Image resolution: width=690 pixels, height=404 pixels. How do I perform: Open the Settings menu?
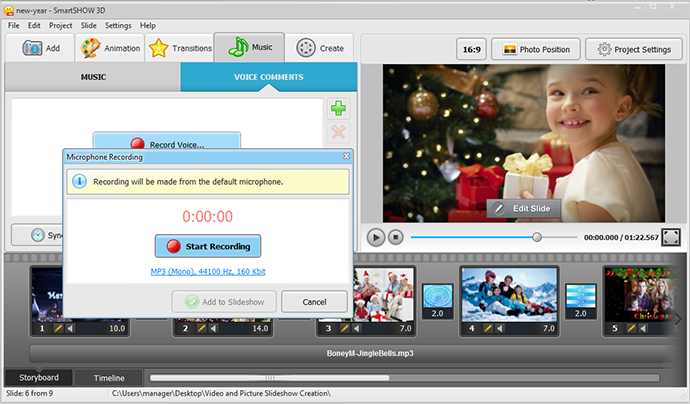(118, 26)
